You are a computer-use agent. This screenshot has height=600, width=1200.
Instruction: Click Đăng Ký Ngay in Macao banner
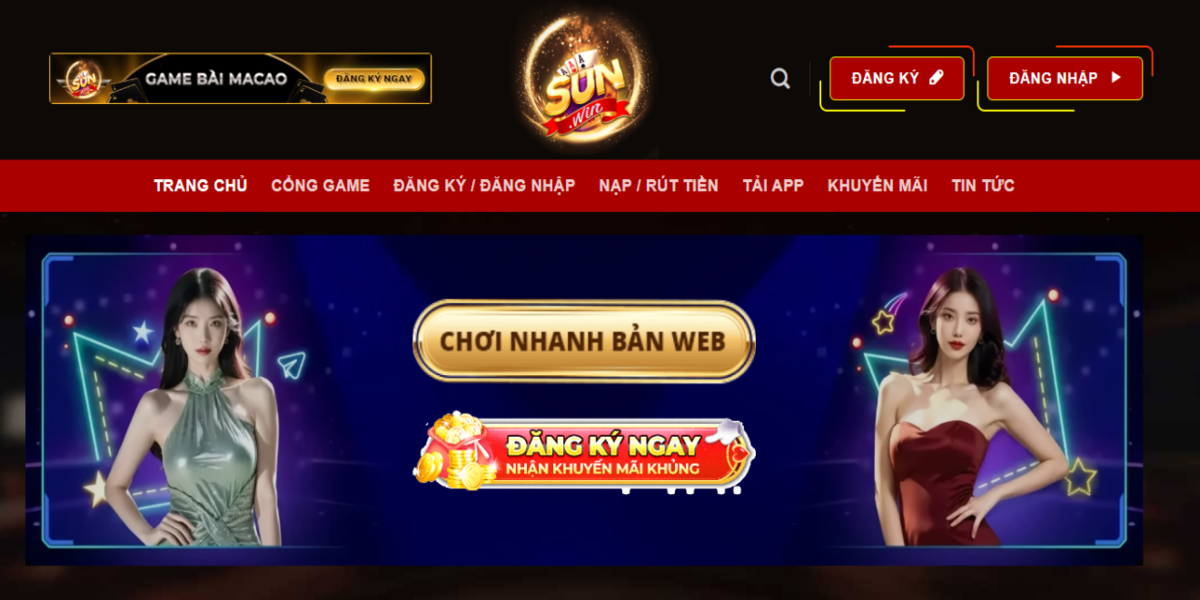click(374, 79)
